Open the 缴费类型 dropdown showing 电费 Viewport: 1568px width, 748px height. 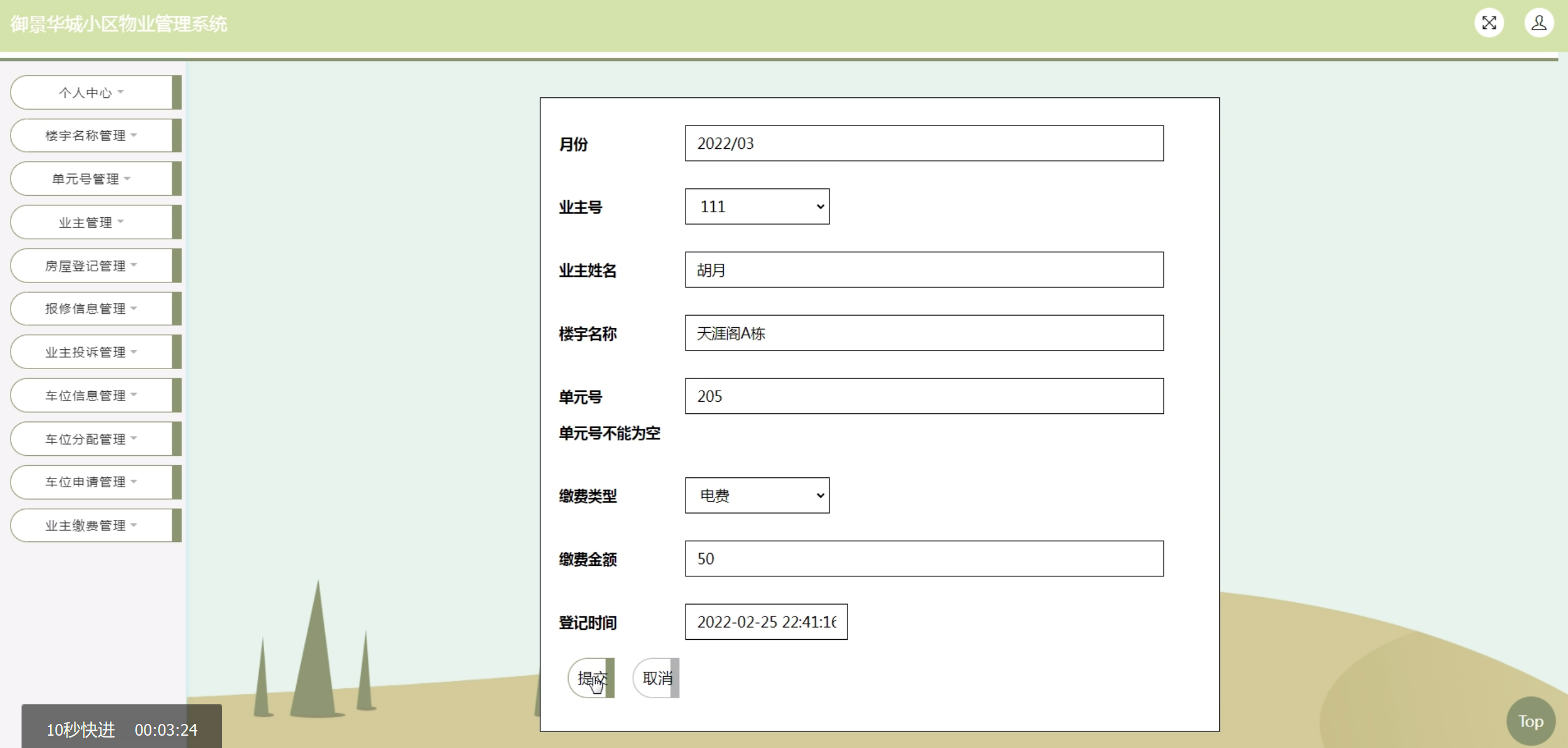(757, 496)
